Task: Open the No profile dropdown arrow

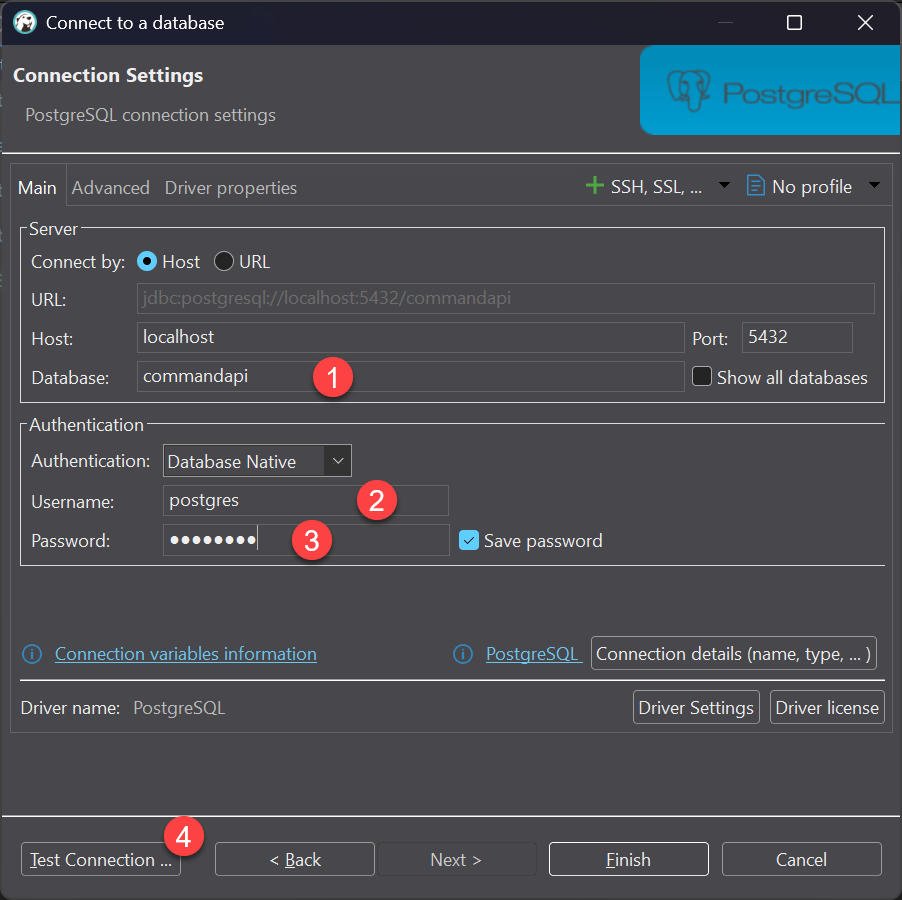Action: point(876,185)
